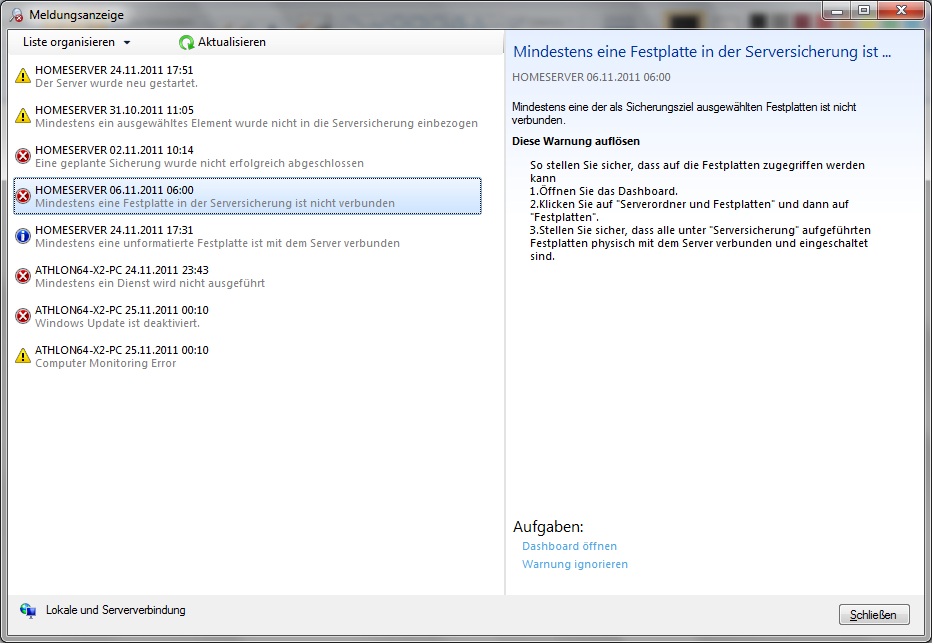933x644 pixels.
Task: Click the error icon beside 'Mindestens ein Dienst wird nicht ausgeführt'
Action: click(x=23, y=276)
